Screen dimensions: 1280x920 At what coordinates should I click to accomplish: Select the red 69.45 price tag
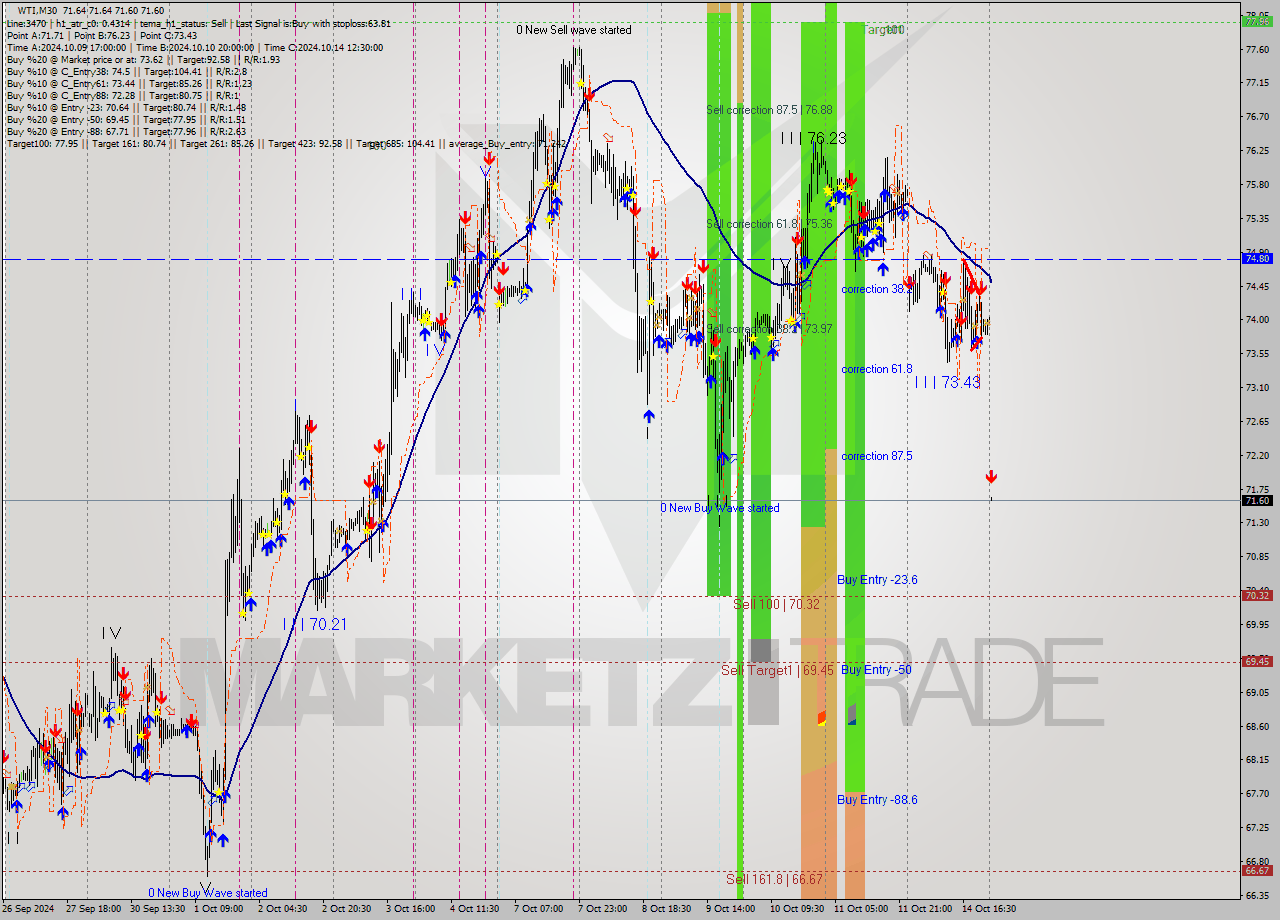pyautogui.click(x=1257, y=661)
